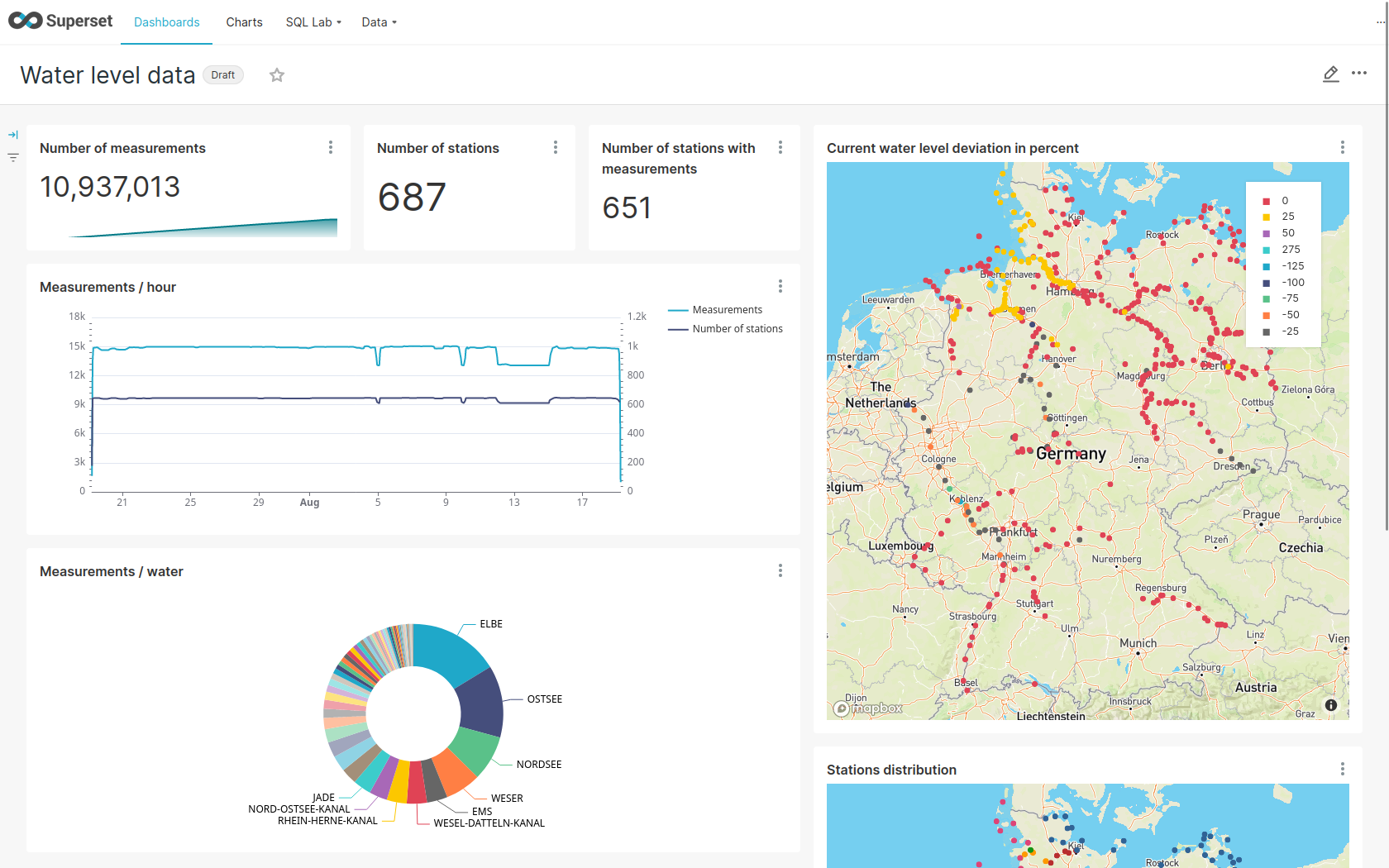Go to the Charts tab
The width and height of the screenshot is (1389, 868).
[244, 22]
